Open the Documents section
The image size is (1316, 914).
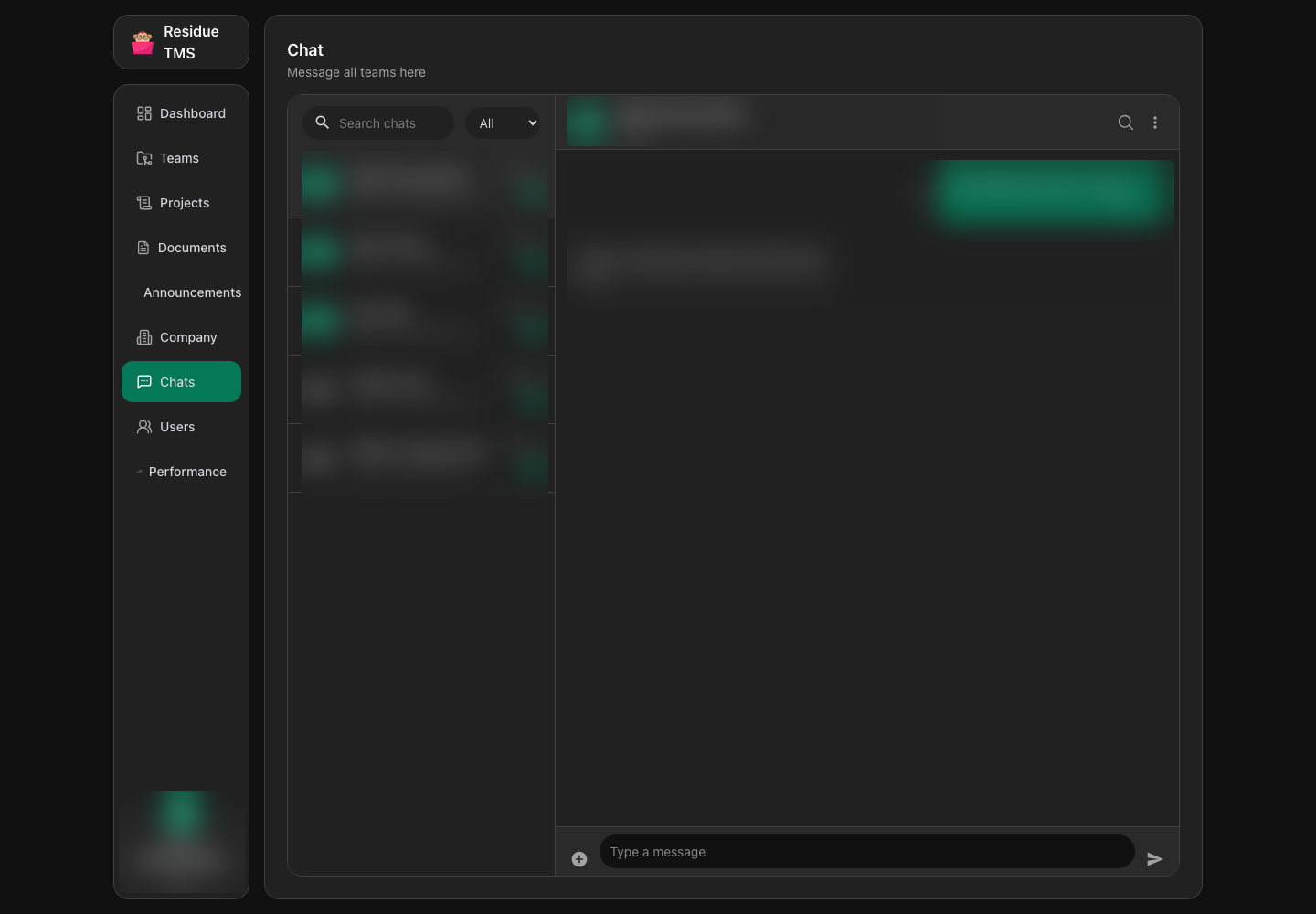(181, 248)
